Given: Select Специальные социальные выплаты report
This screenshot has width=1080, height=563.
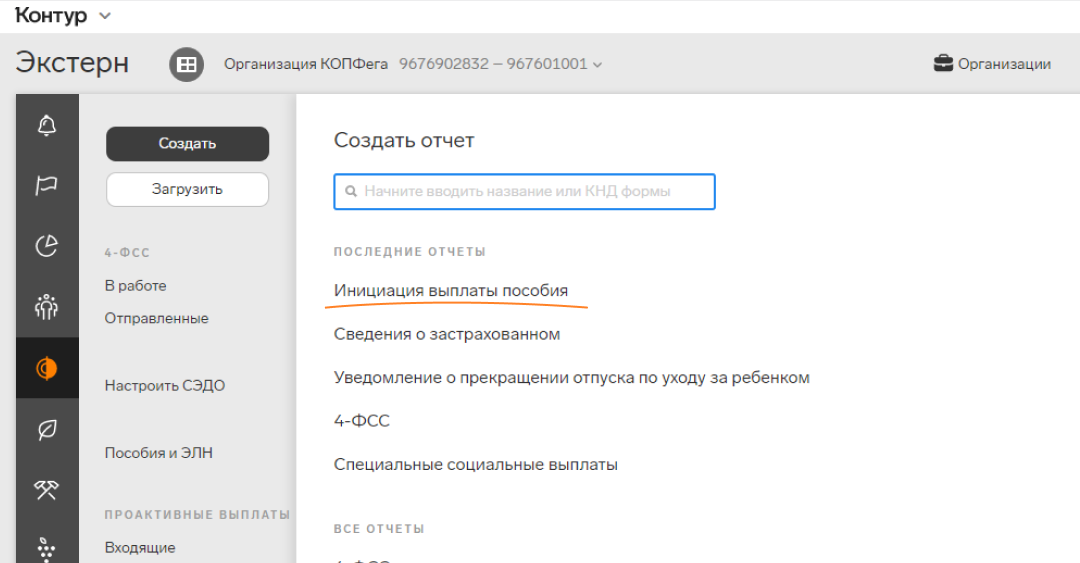Looking at the screenshot, I should (476, 464).
